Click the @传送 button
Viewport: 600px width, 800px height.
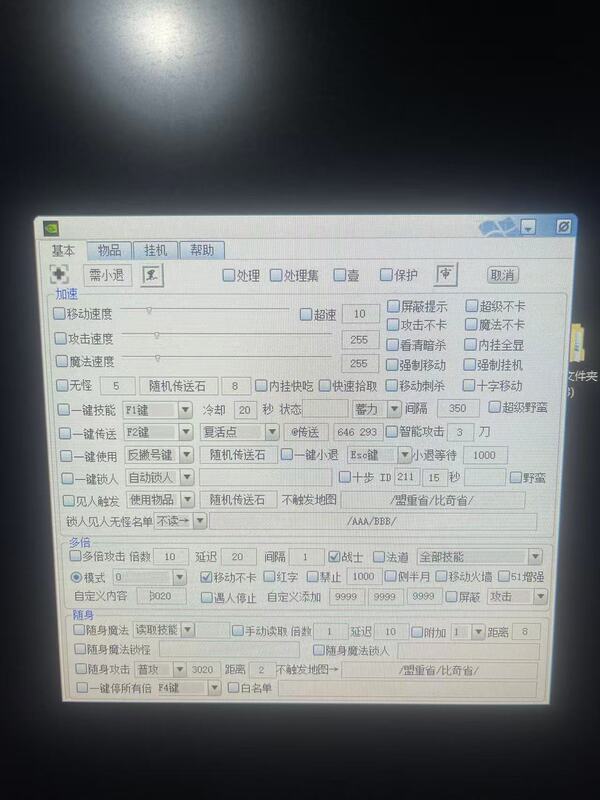tap(305, 432)
